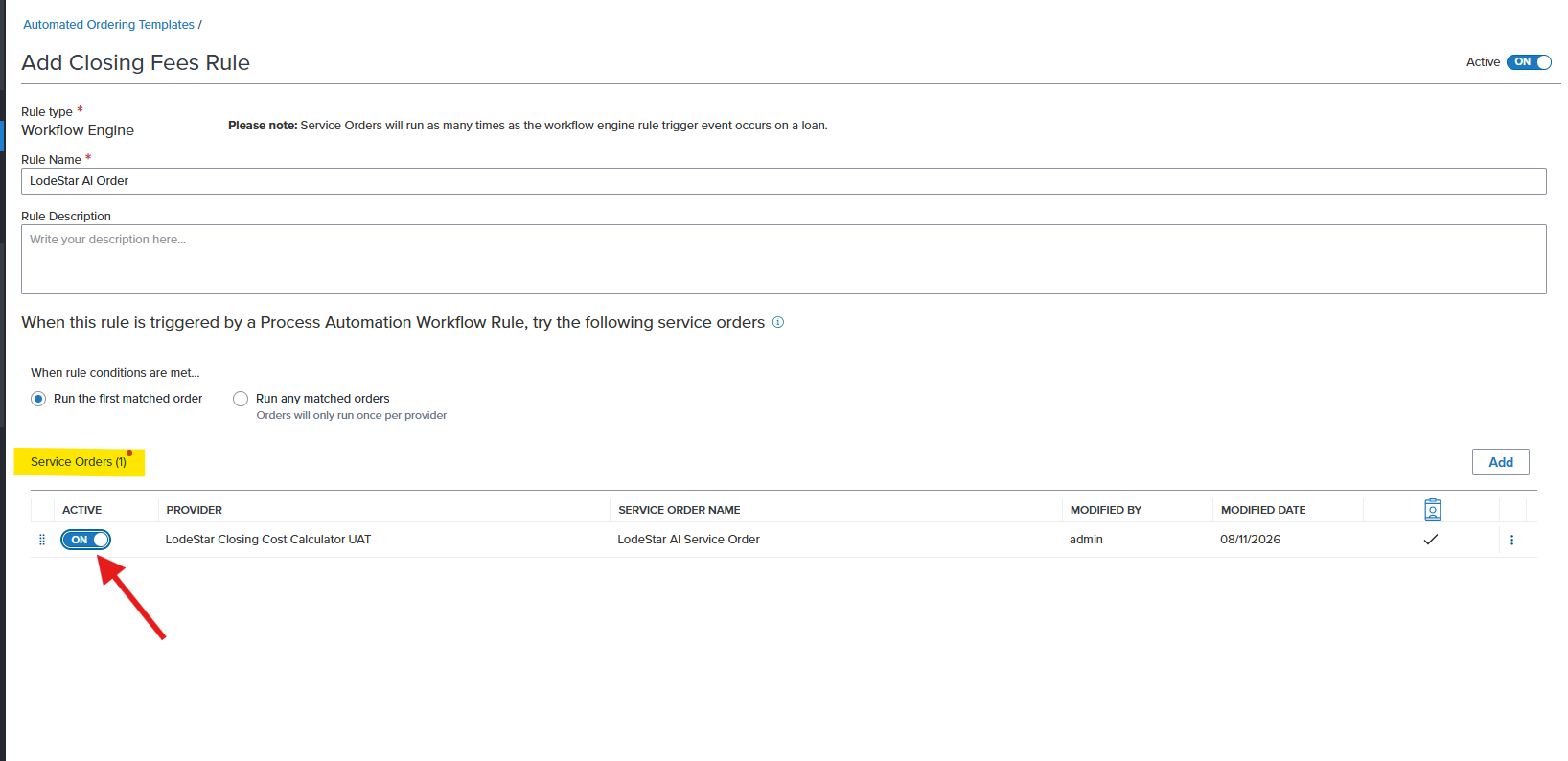Image resolution: width=1568 pixels, height=761 pixels.
Task: Add a new service order
Action: click(x=1500, y=462)
